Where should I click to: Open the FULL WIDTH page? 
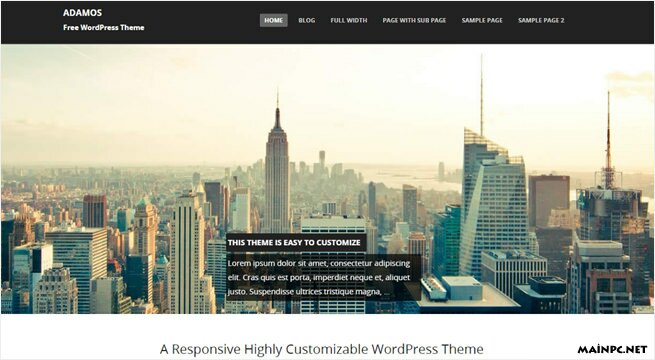coord(349,20)
